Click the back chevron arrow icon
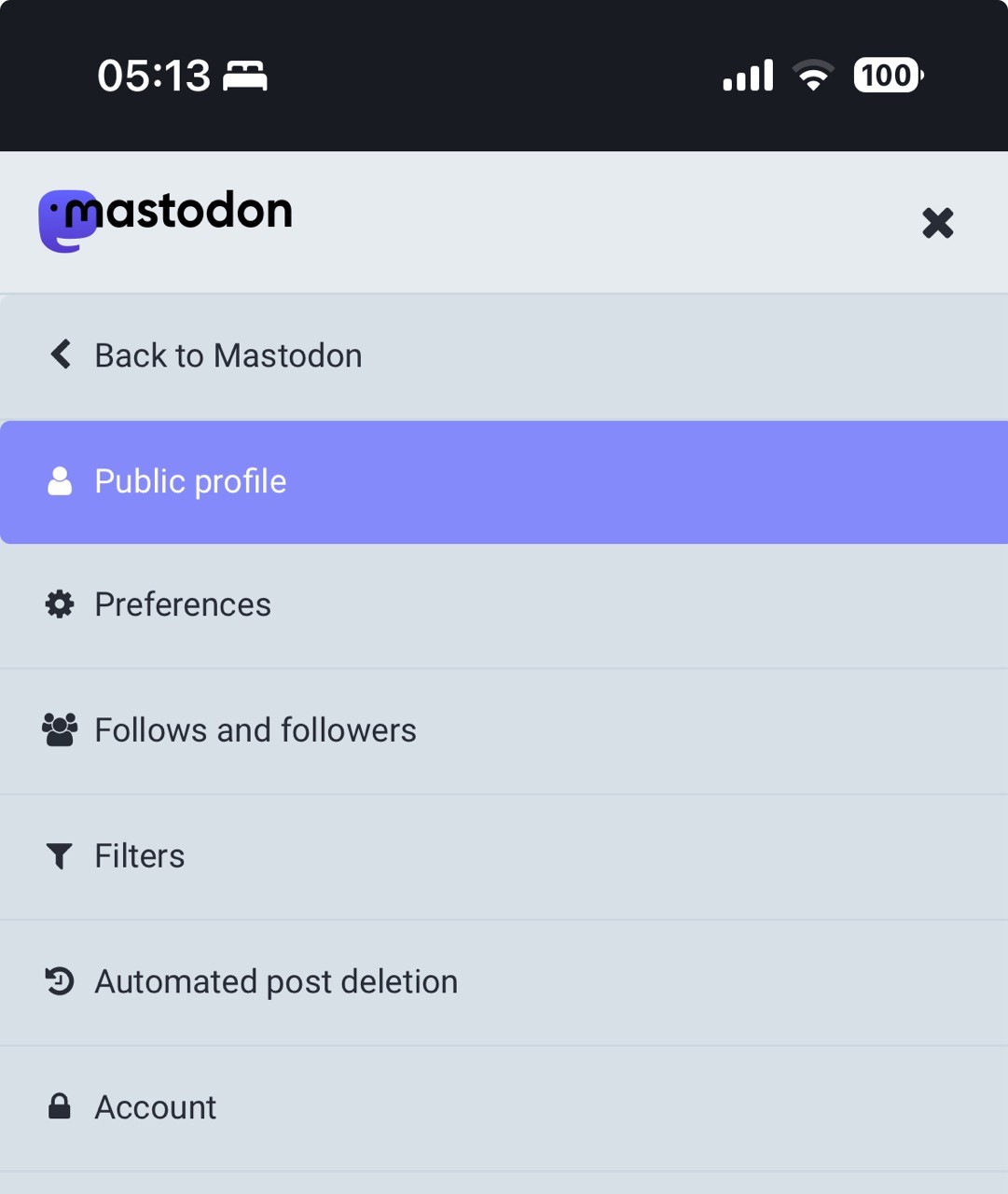Screen dimensions: 1008x1194 [x=61, y=354]
